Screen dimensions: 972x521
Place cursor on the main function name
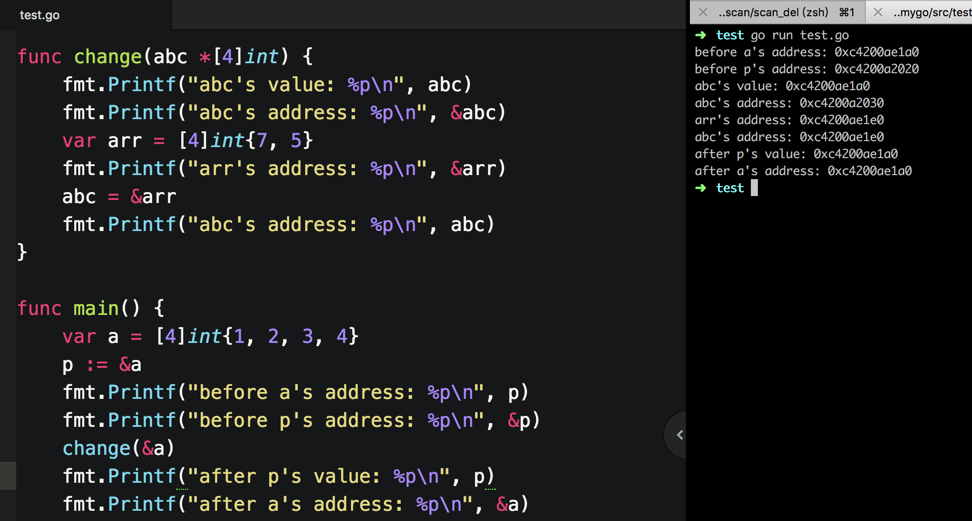[97, 308]
